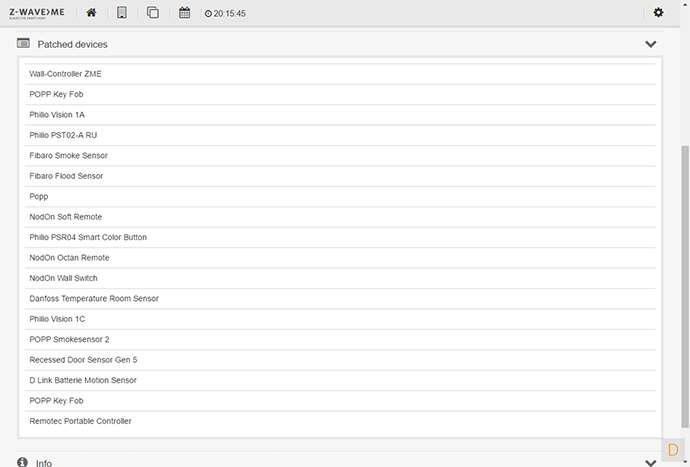
Task: Expand the Info section chevron
Action: point(650,463)
